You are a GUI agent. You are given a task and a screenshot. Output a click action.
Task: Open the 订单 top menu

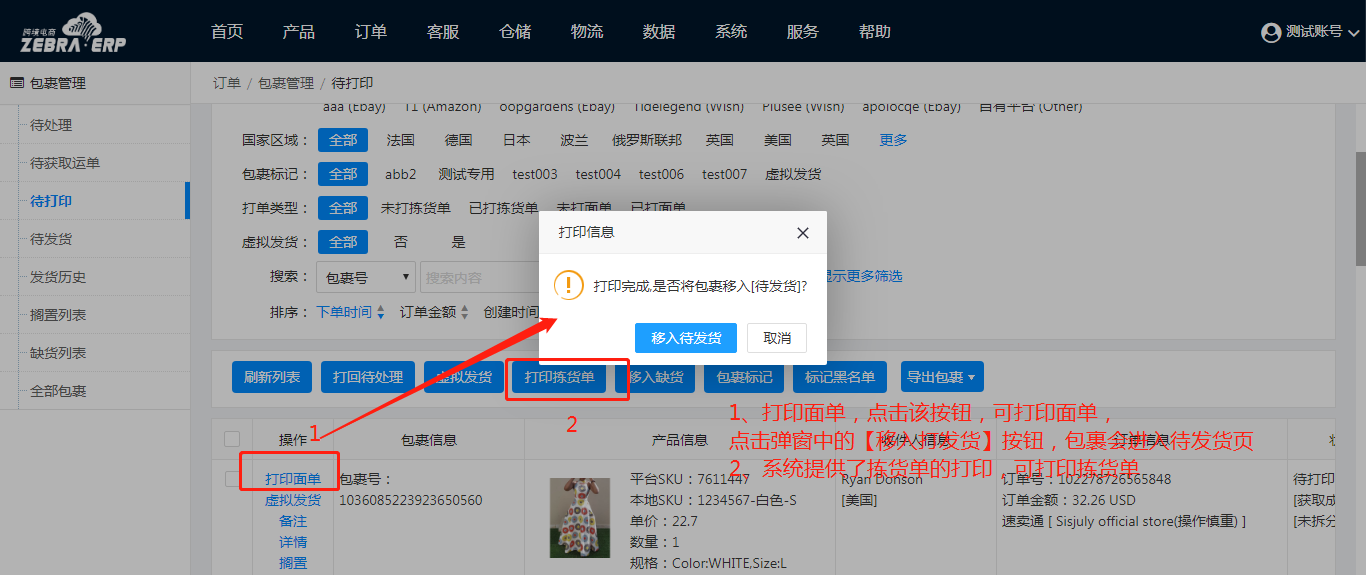point(370,32)
